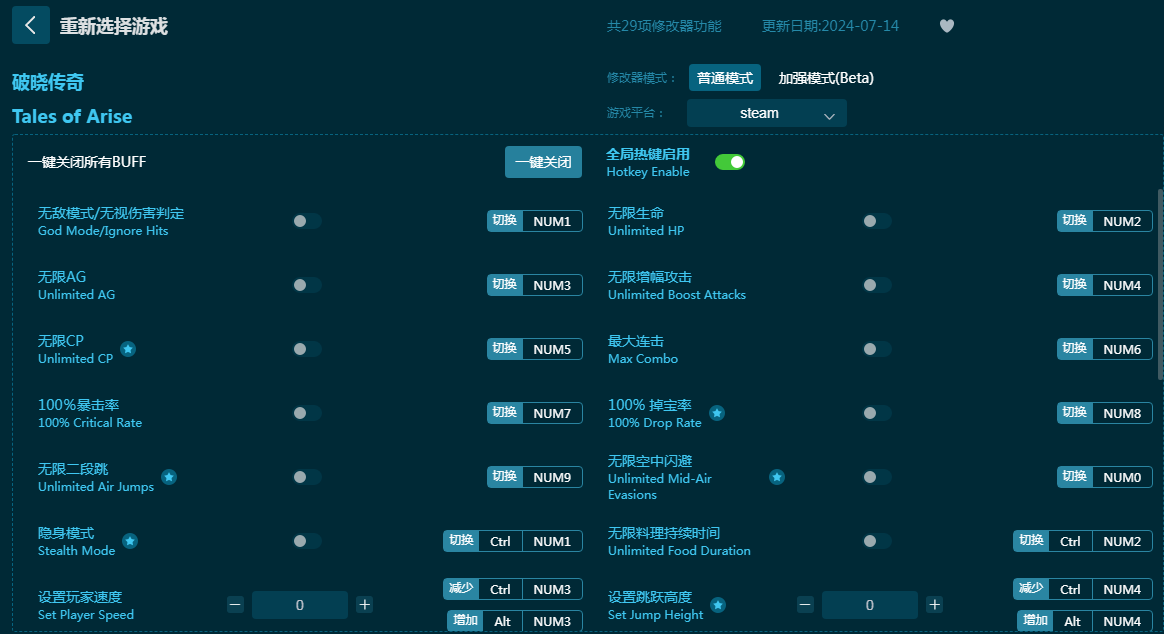Click NUM2 key for Unlimited Food Duration
Viewport: 1164px width, 634px height.
tap(1122, 541)
